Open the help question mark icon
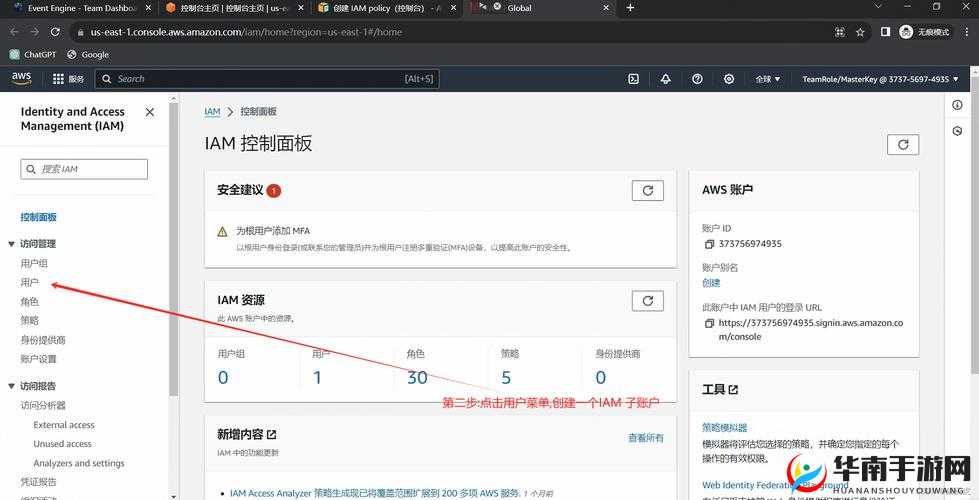The height and width of the screenshot is (500, 979). click(x=697, y=79)
